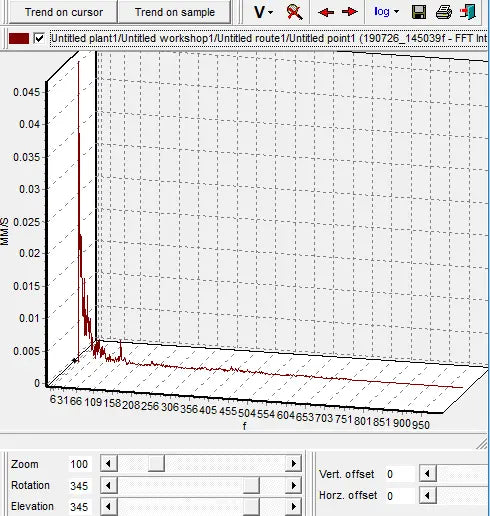Viewport: 490px width, 516px height.
Task: Open the V units dropdown
Action: (263, 12)
